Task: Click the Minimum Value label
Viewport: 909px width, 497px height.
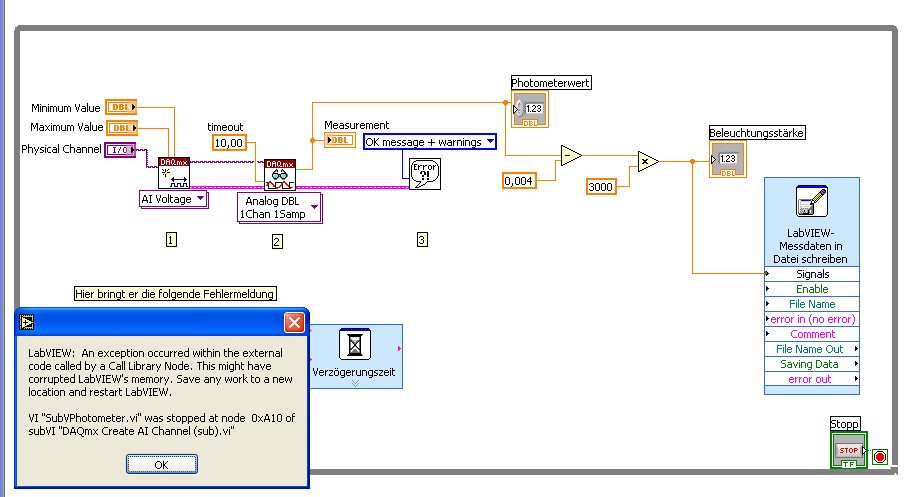Action: [x=66, y=108]
